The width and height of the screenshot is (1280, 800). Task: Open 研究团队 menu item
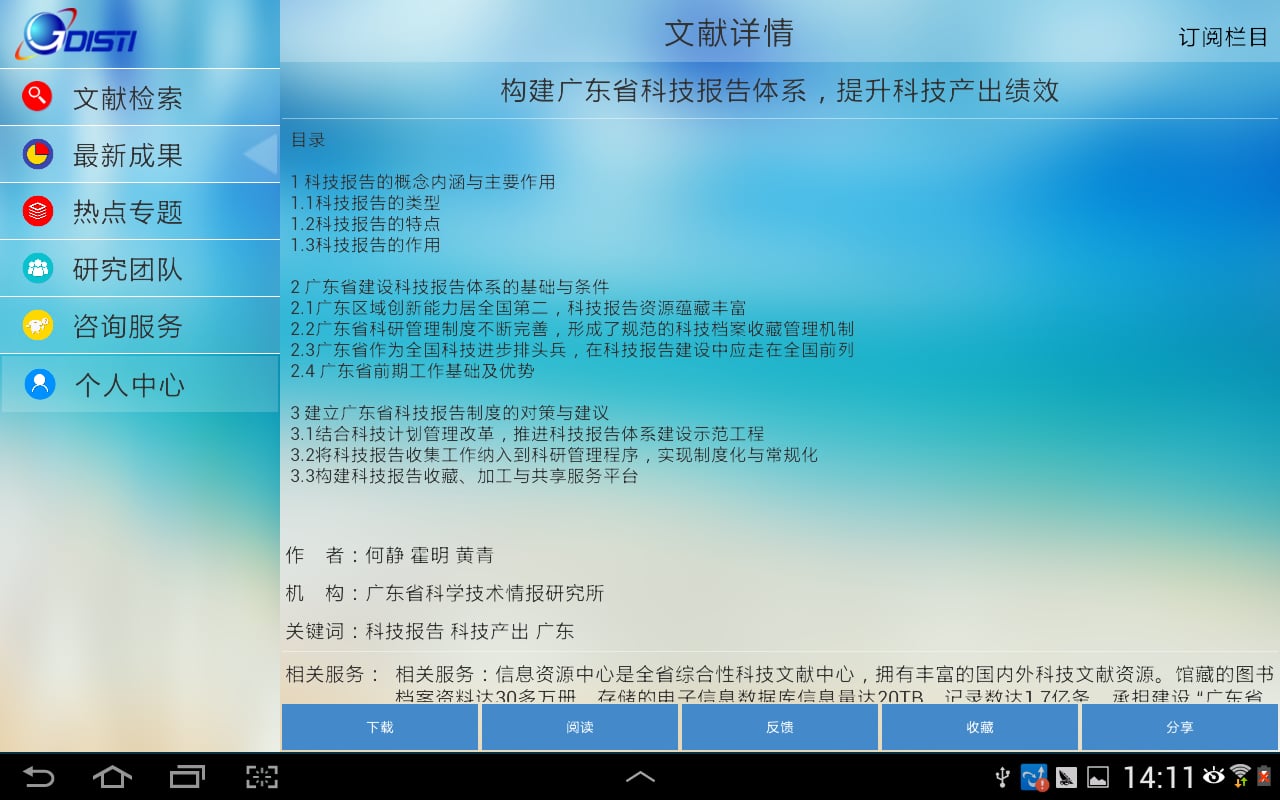139,268
